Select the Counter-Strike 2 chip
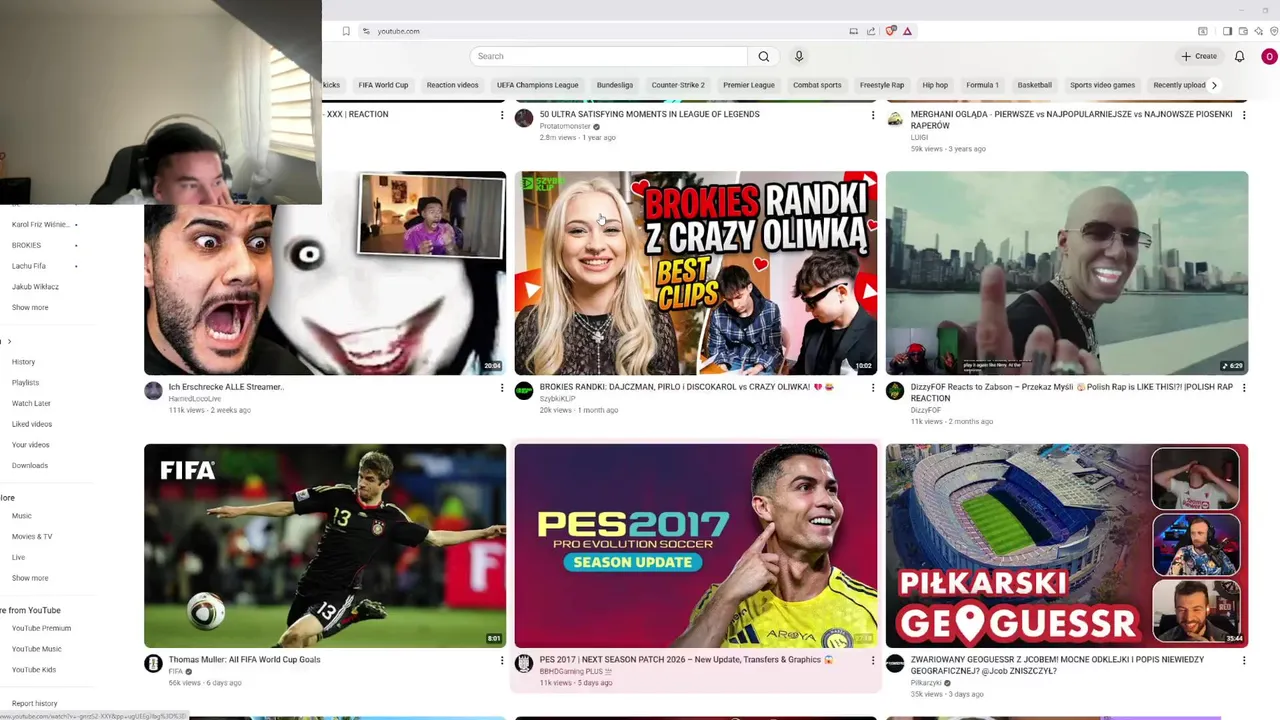Viewport: 1280px width, 720px height. 678,85
